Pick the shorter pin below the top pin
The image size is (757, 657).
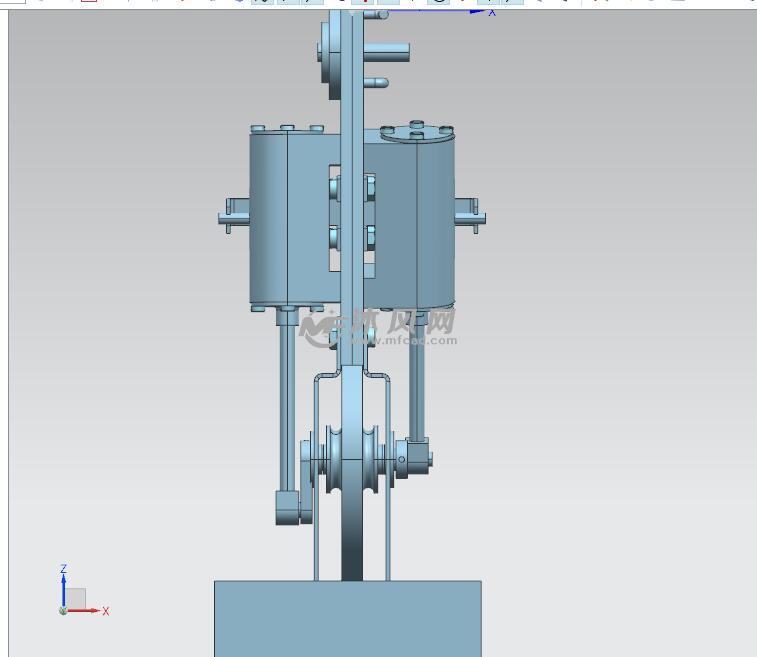[378, 84]
